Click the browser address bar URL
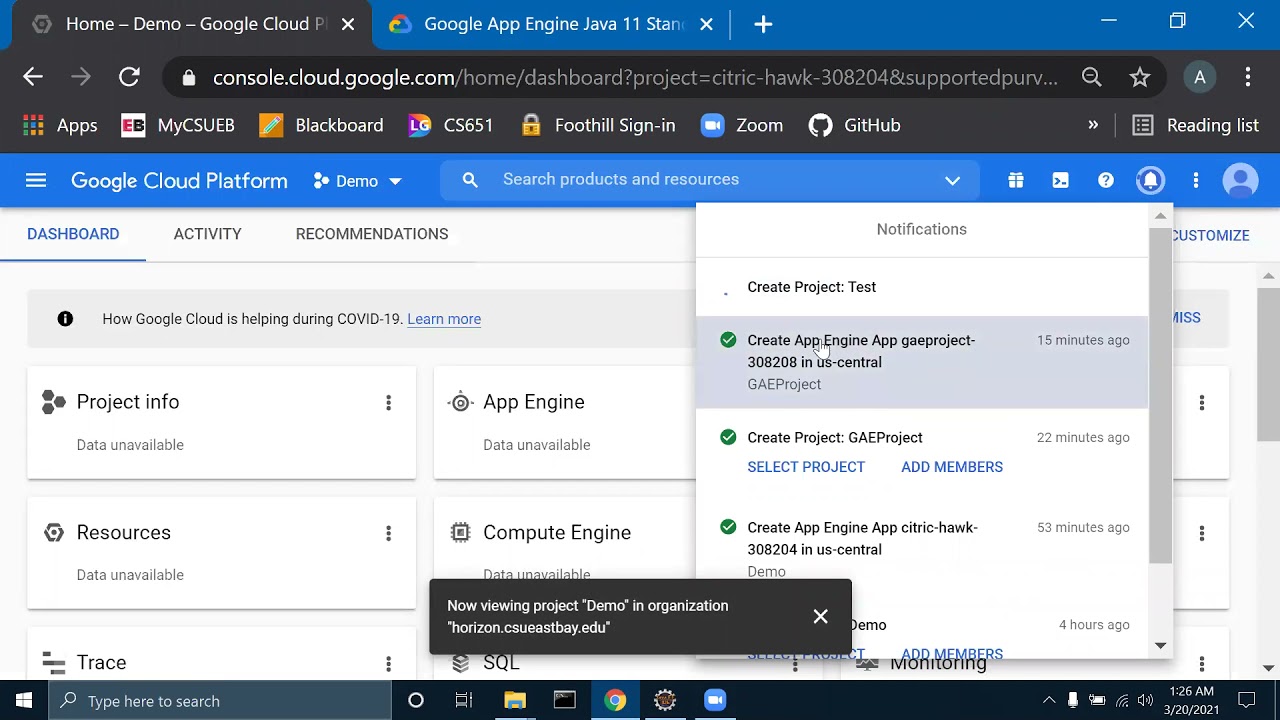This screenshot has width=1280, height=720. (635, 77)
